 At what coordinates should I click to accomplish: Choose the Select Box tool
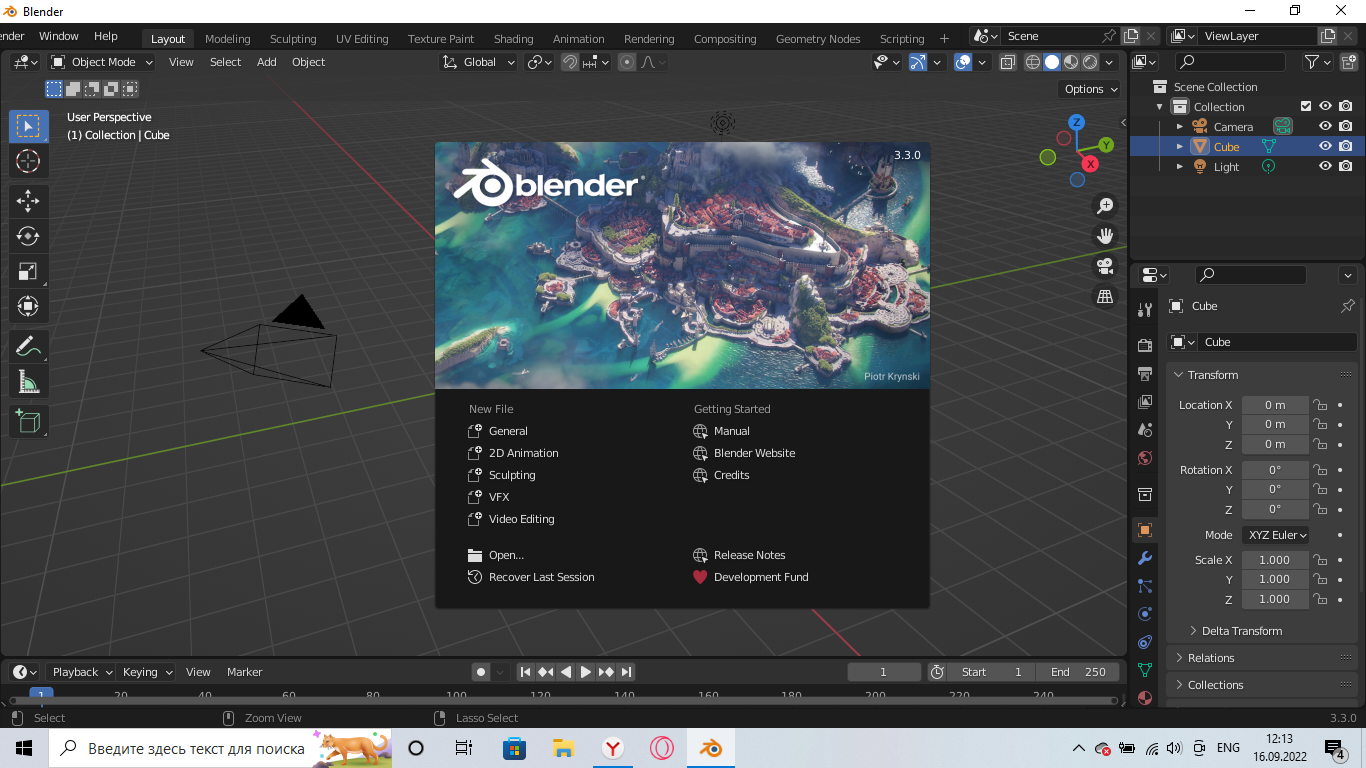[x=28, y=126]
